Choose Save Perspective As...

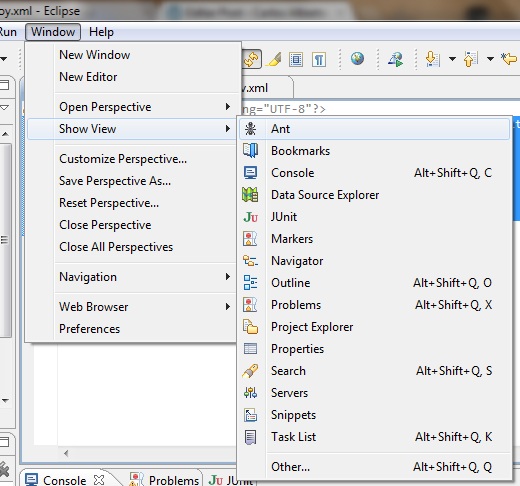pyautogui.click(x=133, y=181)
